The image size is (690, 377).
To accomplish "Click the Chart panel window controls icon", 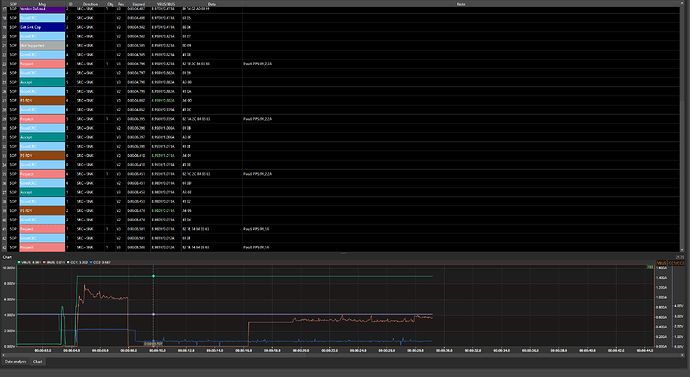I will tap(680, 257).
